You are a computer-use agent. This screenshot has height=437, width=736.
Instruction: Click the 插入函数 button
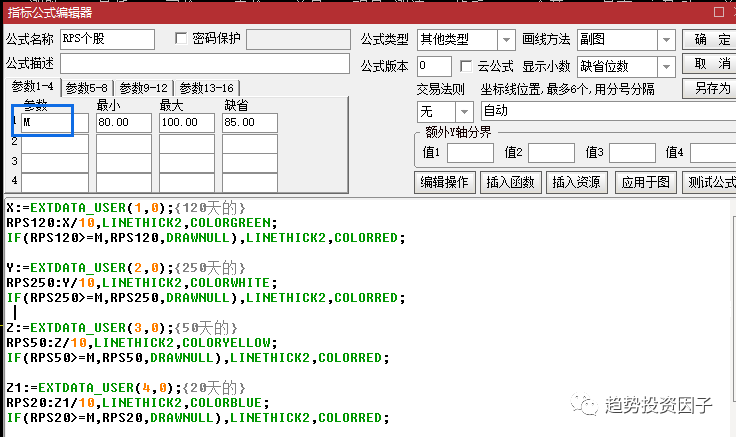(511, 182)
